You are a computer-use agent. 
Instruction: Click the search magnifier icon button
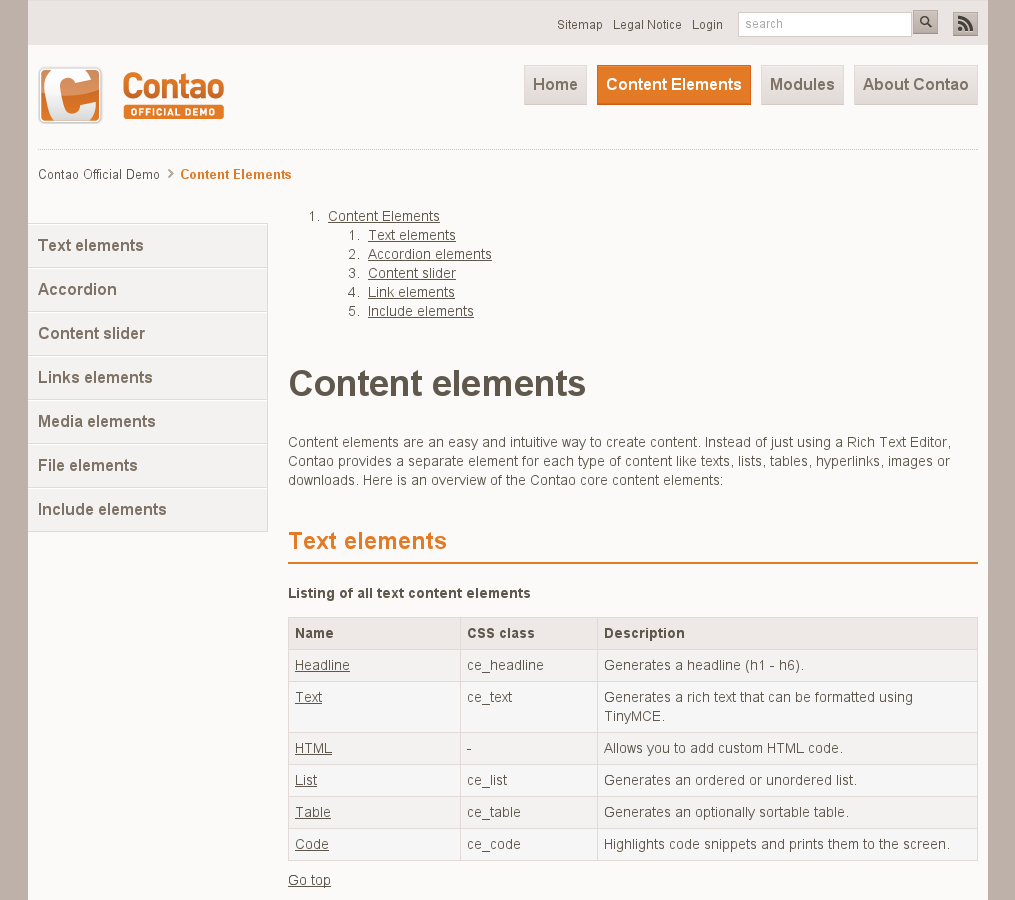pyautogui.click(x=925, y=23)
